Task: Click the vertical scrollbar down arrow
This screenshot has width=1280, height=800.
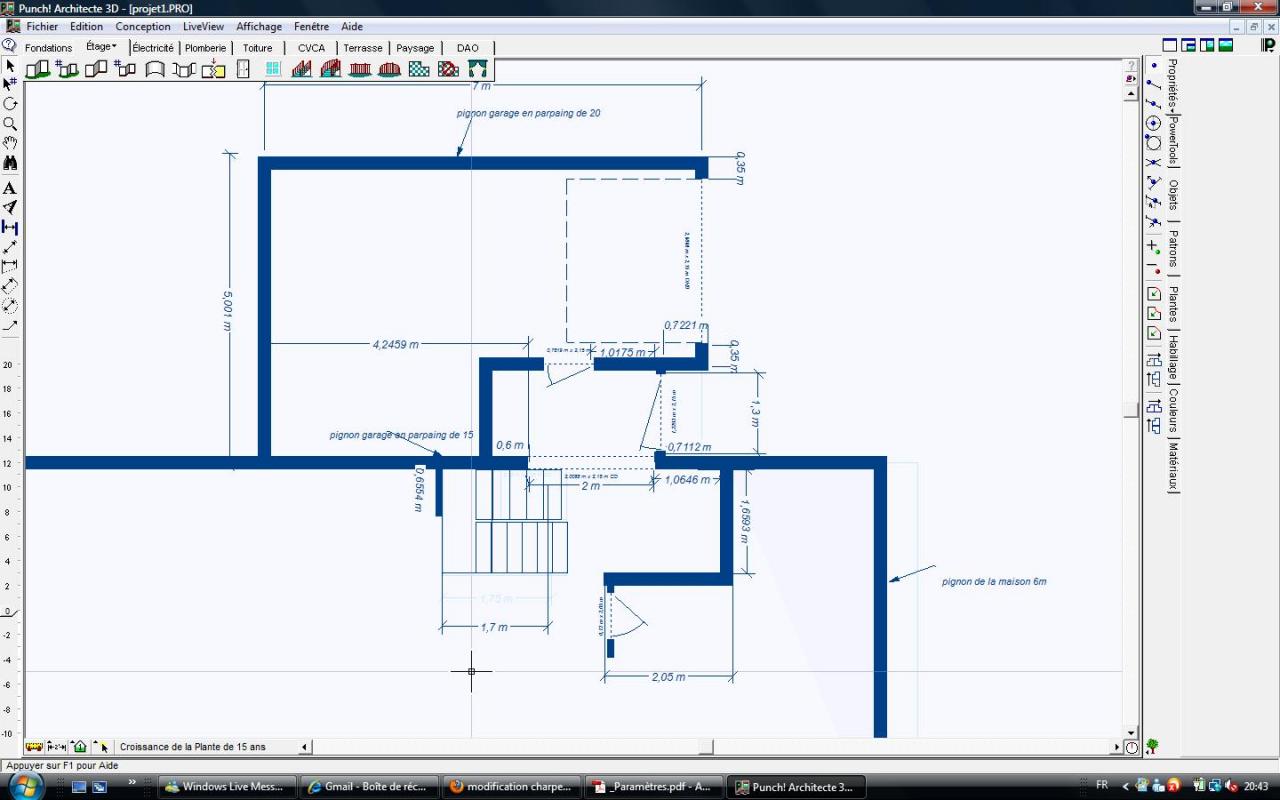Action: tap(1131, 732)
